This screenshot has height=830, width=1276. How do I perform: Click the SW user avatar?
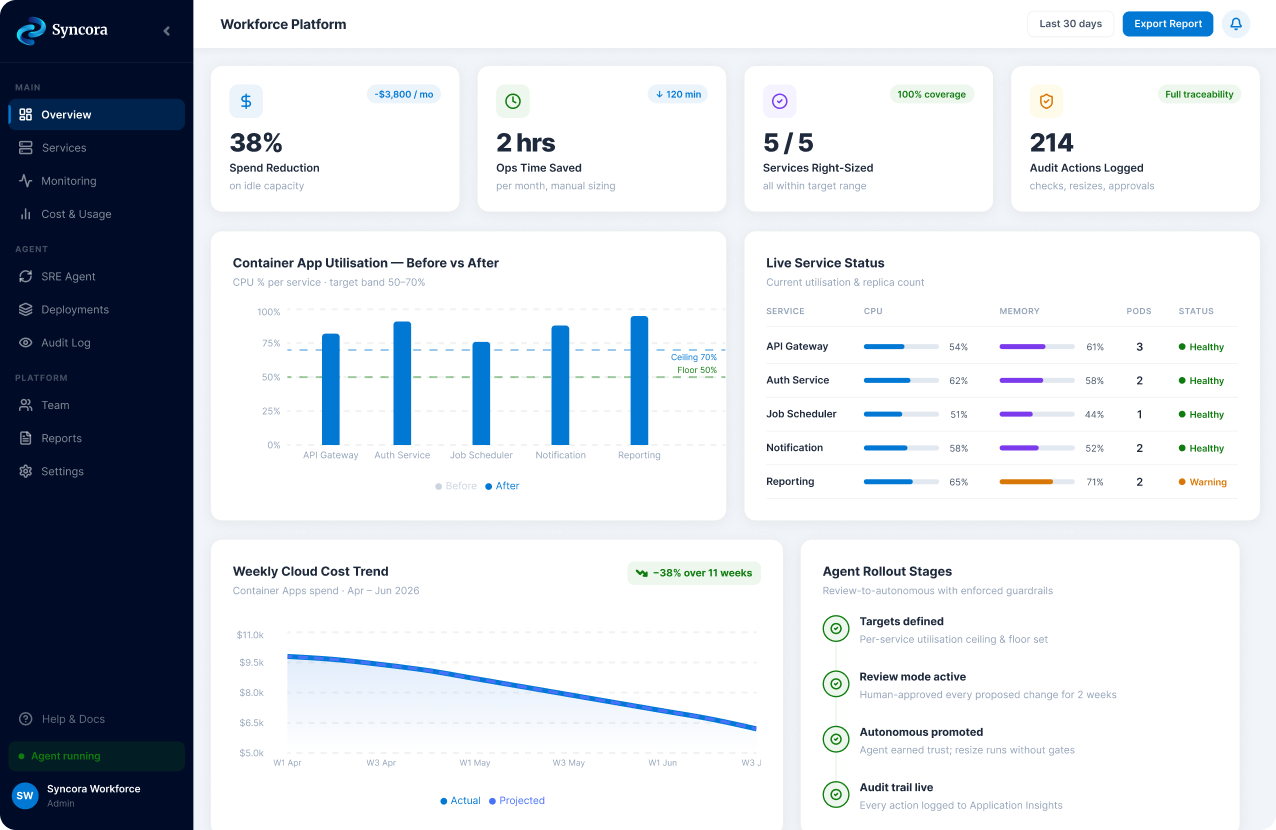point(25,796)
